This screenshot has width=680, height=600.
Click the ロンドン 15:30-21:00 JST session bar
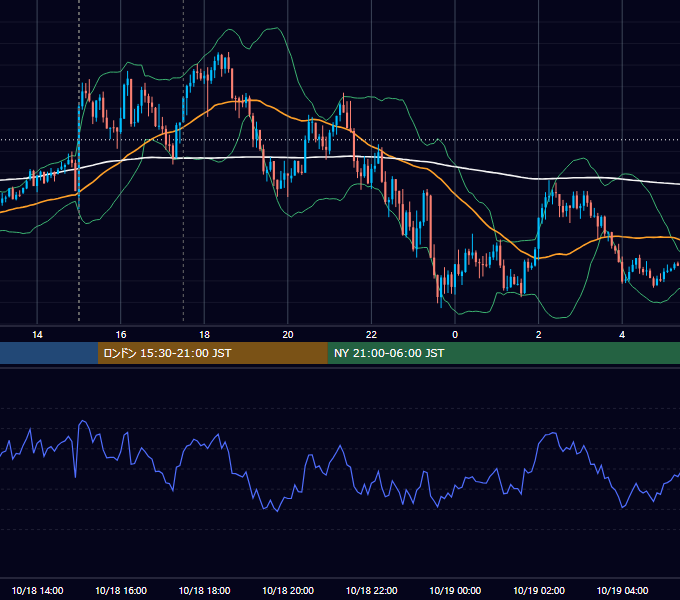pyautogui.click(x=212, y=353)
